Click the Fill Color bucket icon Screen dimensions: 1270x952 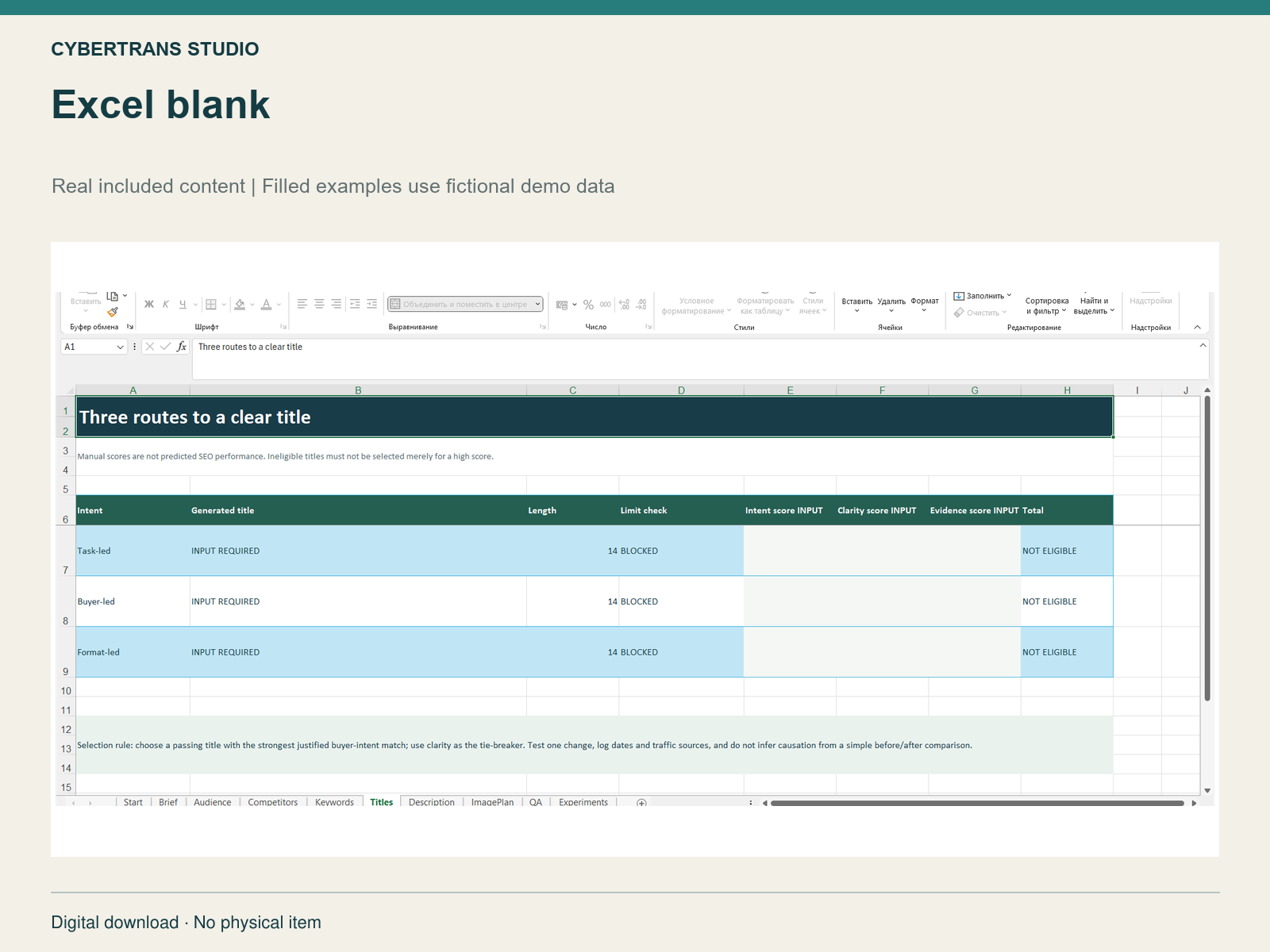click(240, 305)
